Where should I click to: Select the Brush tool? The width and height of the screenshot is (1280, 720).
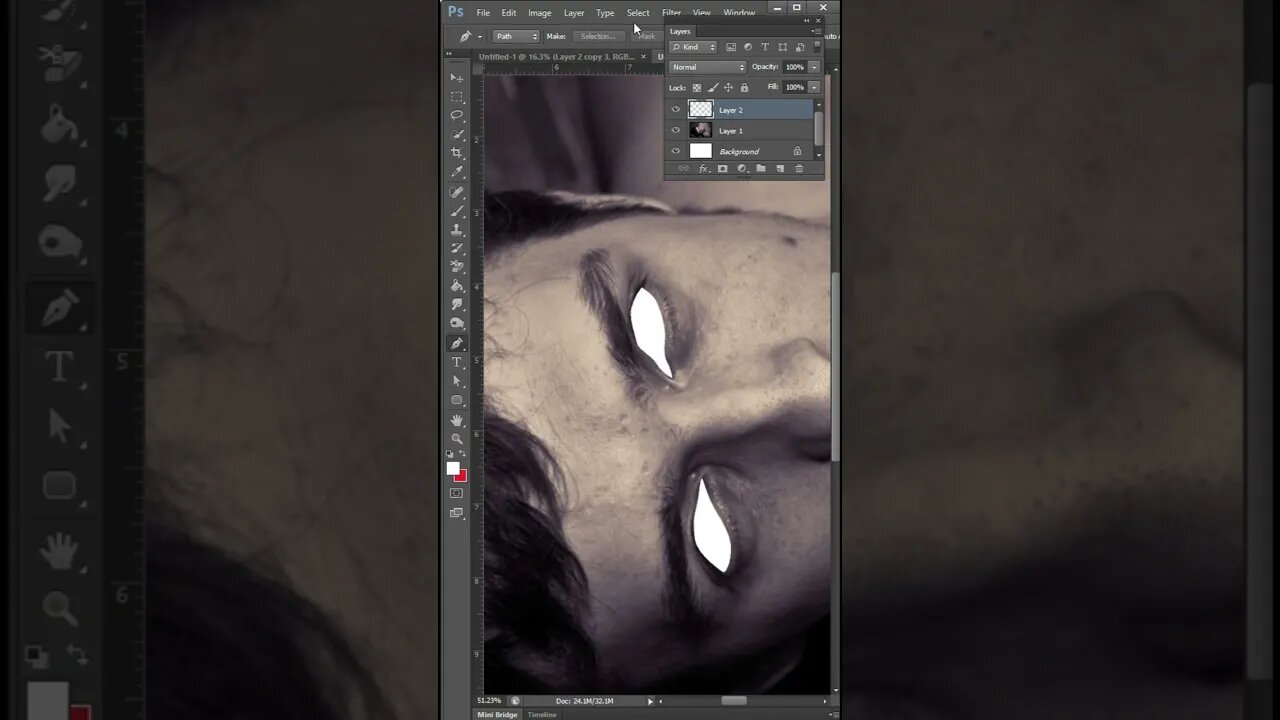tap(457, 210)
